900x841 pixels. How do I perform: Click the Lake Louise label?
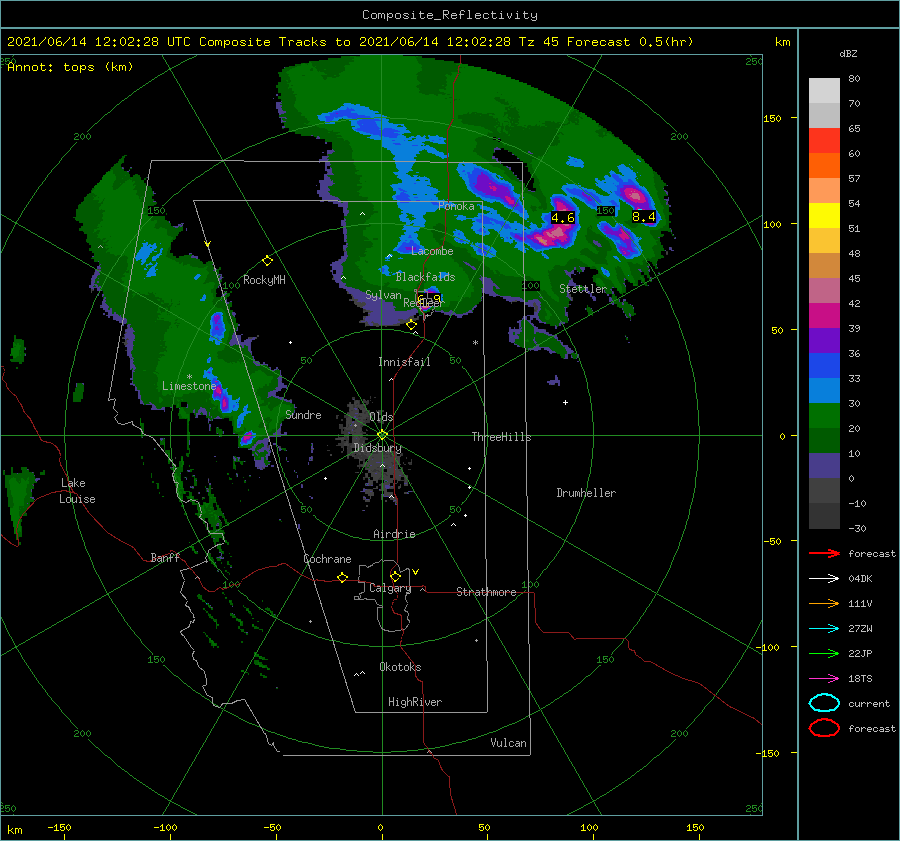[77, 491]
